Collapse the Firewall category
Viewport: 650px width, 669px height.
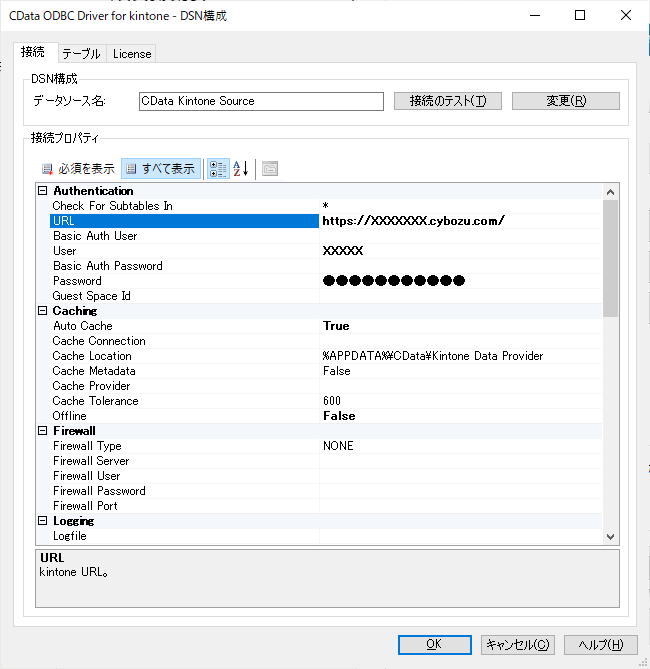(x=43, y=431)
